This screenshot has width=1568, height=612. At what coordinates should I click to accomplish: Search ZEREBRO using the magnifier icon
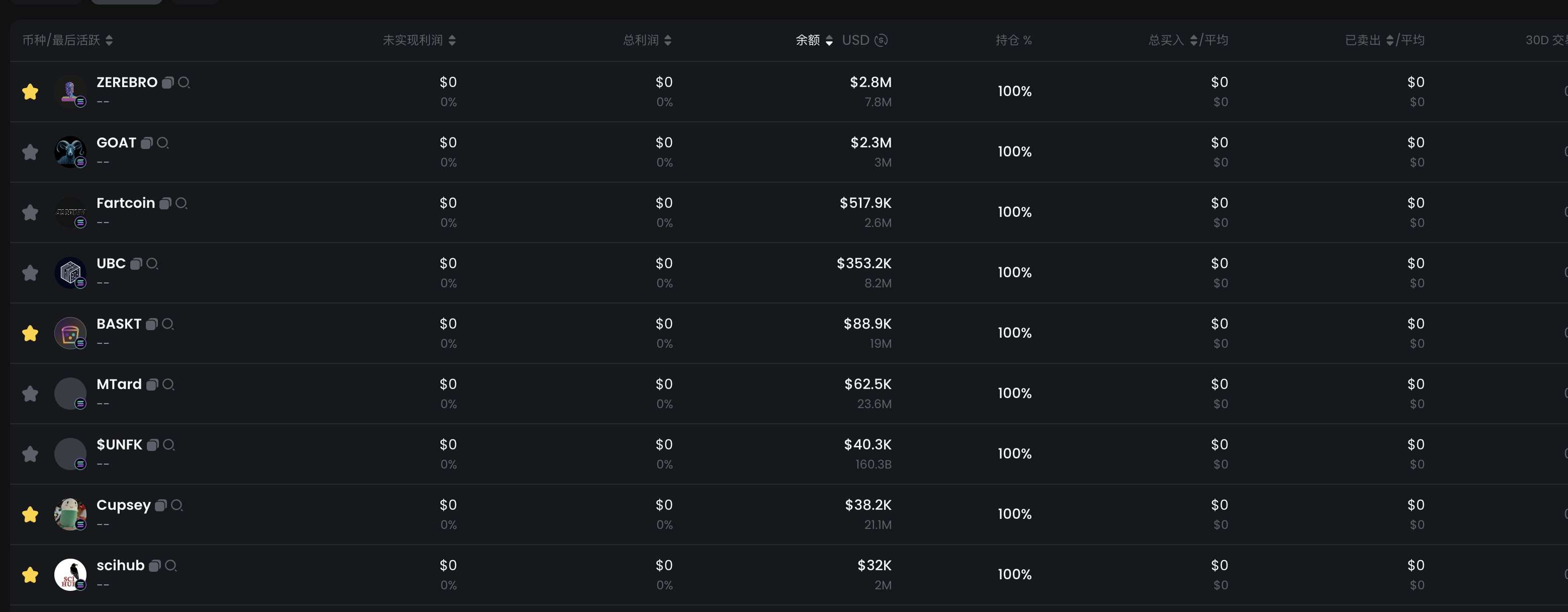[x=184, y=82]
